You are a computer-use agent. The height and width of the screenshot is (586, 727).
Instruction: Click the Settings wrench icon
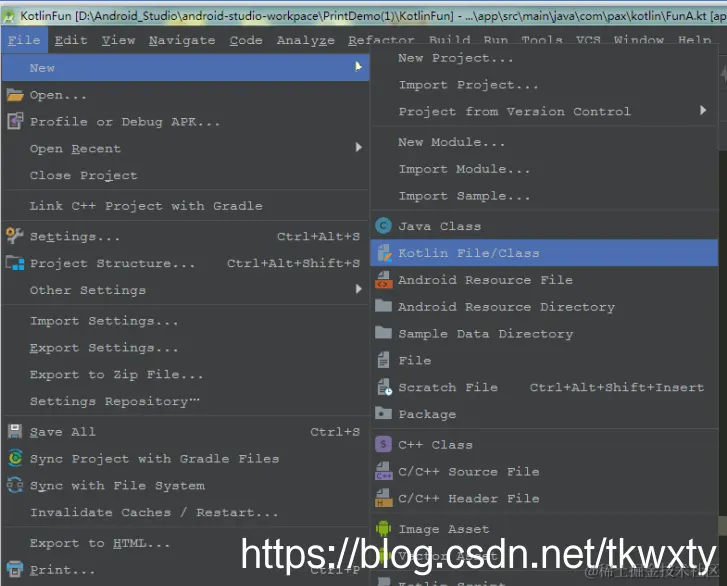15,236
